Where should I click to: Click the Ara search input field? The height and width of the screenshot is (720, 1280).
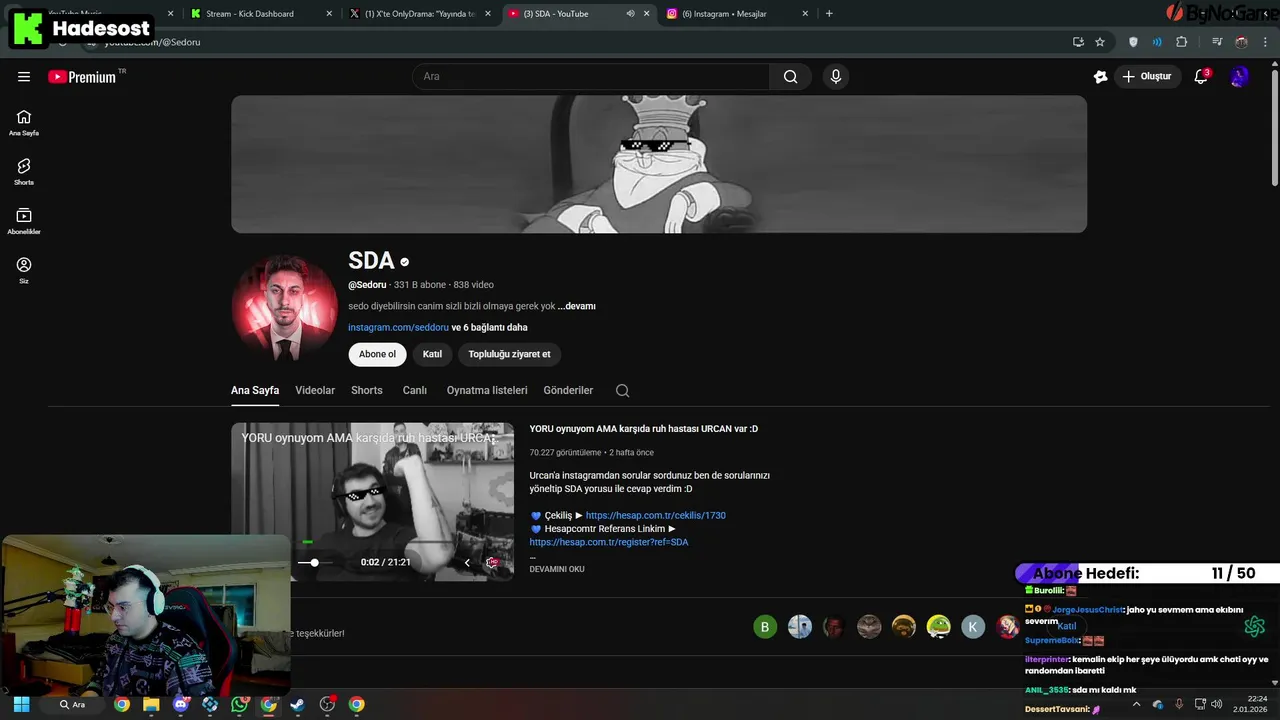(x=591, y=77)
